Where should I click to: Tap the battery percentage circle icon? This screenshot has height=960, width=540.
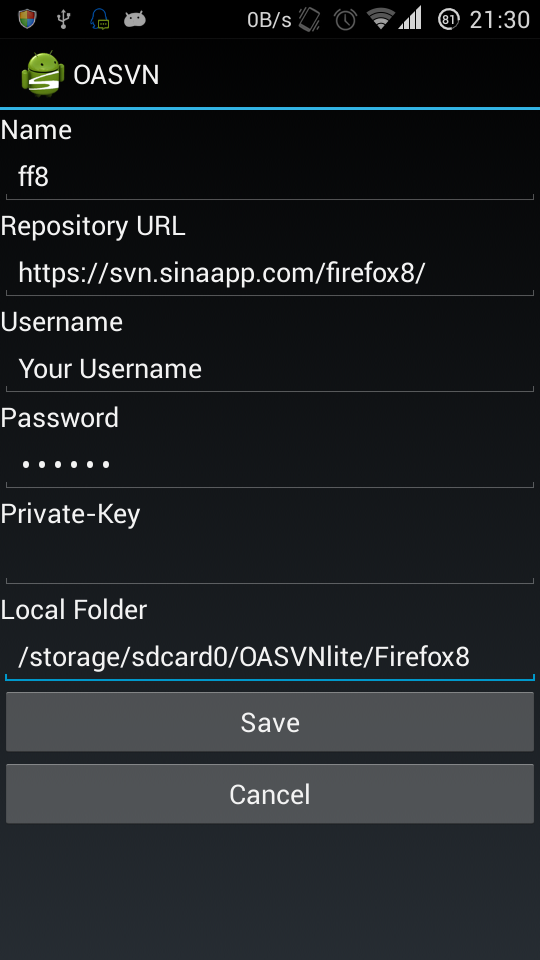(449, 20)
